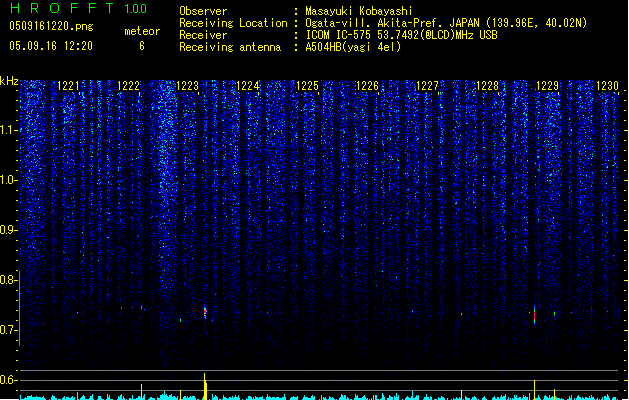Click the 1222 time marker
Viewport: 629px width, 400px height.
128,86
